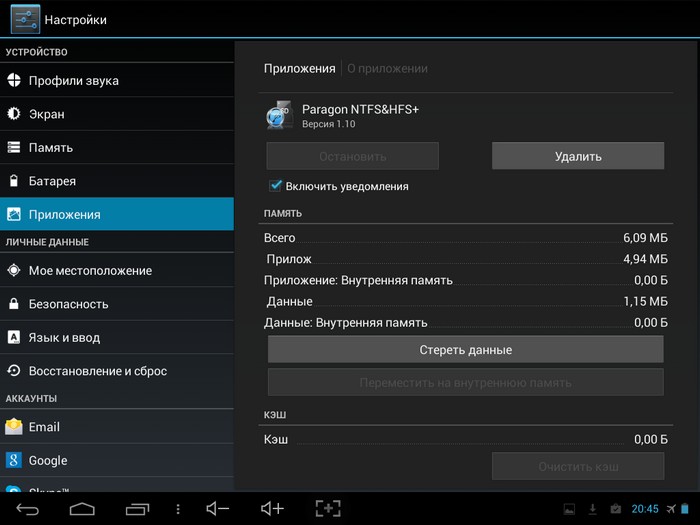The image size is (700, 525).
Task: Go back to Приложения breadcrumb
Action: coord(299,68)
